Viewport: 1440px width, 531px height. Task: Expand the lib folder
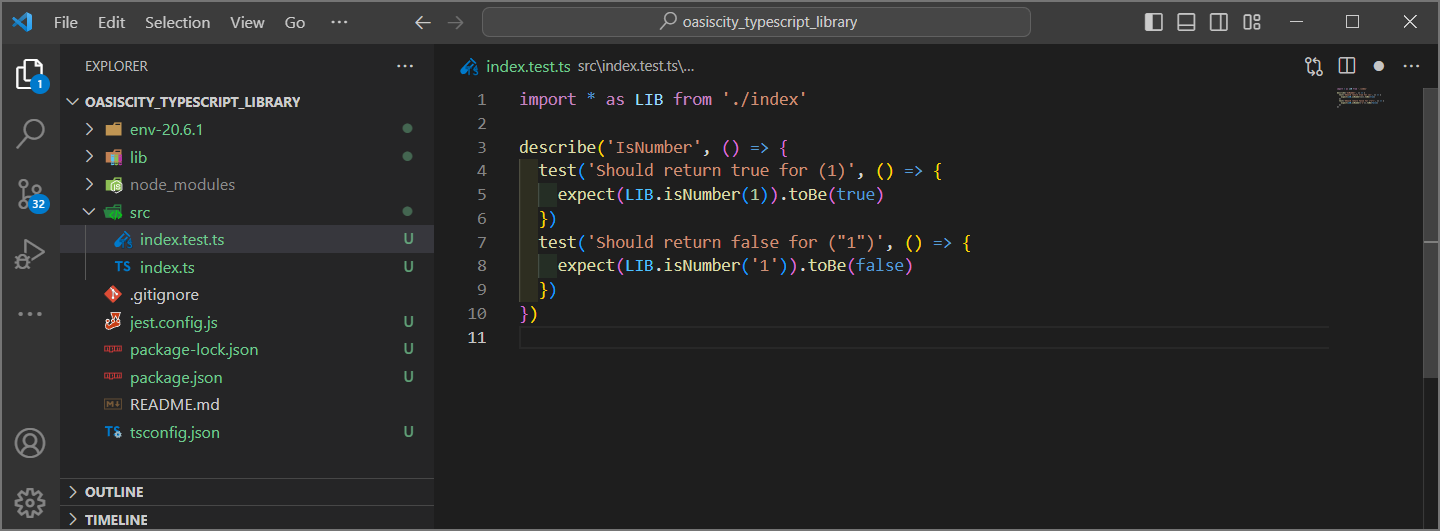pyautogui.click(x=89, y=157)
